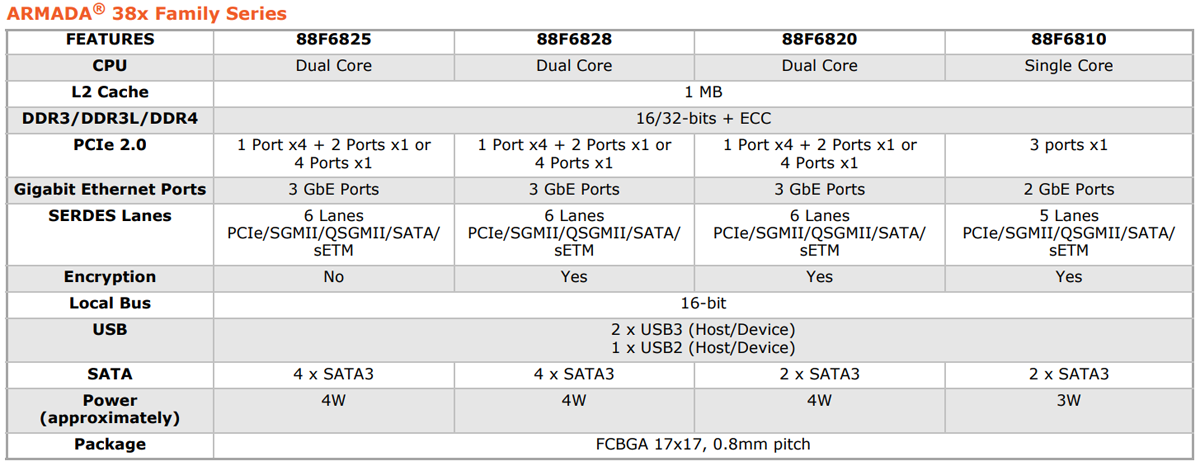Click the ARMADA 38x Family Series title
This screenshot has height=466, width=1200.
pyautogui.click(x=146, y=14)
